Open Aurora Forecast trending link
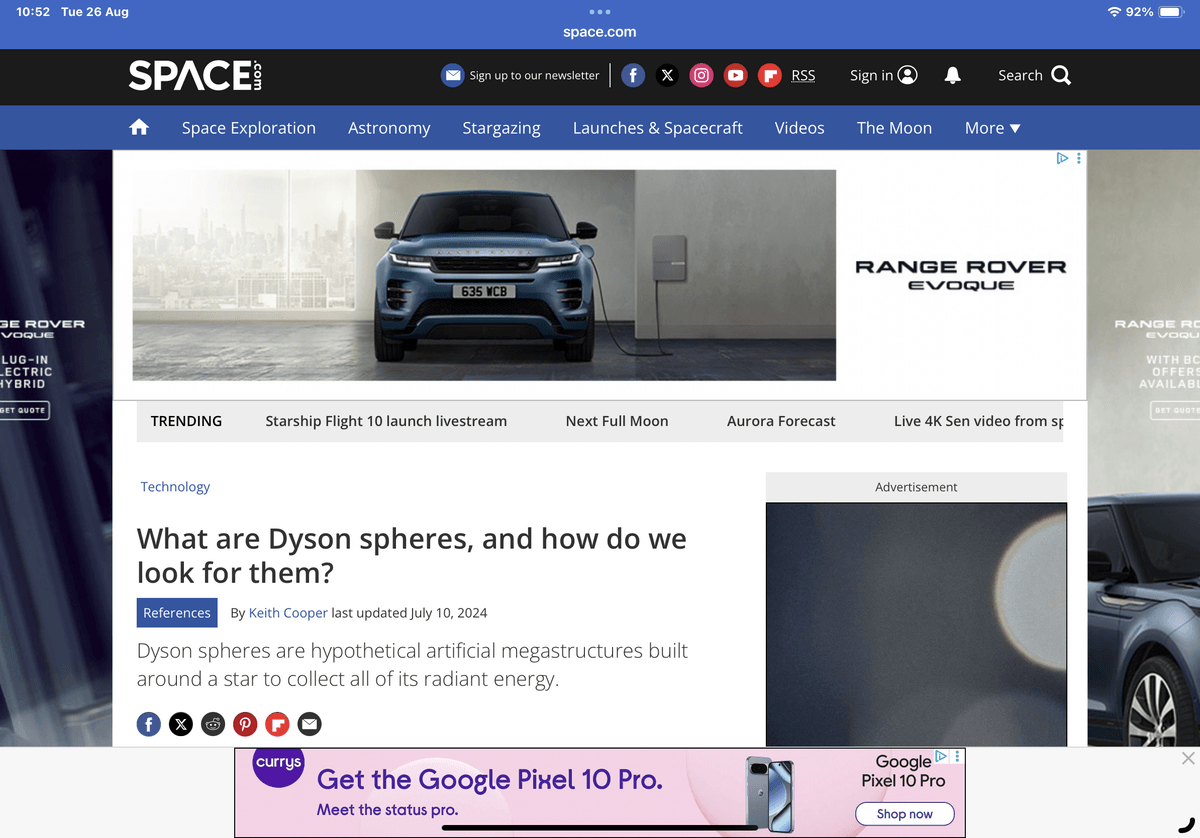This screenshot has height=838, width=1200. (781, 421)
